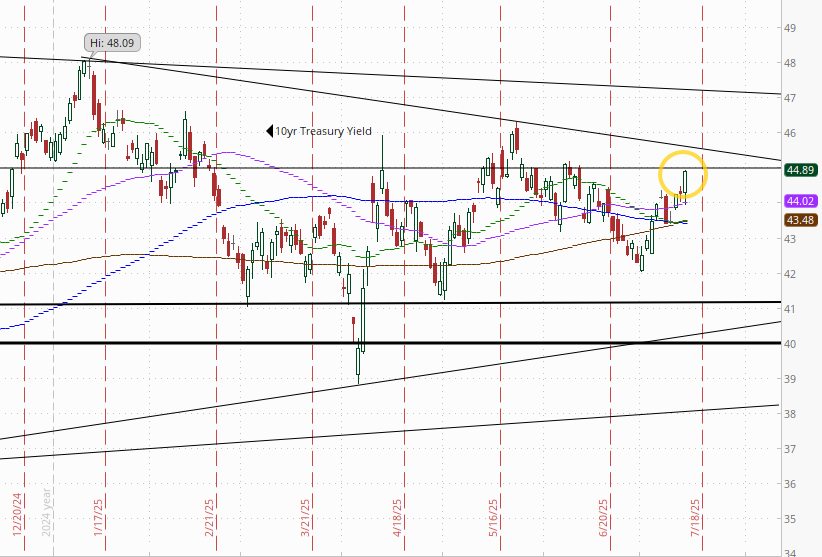Click the 6/20/25 date marker label

click(x=603, y=518)
